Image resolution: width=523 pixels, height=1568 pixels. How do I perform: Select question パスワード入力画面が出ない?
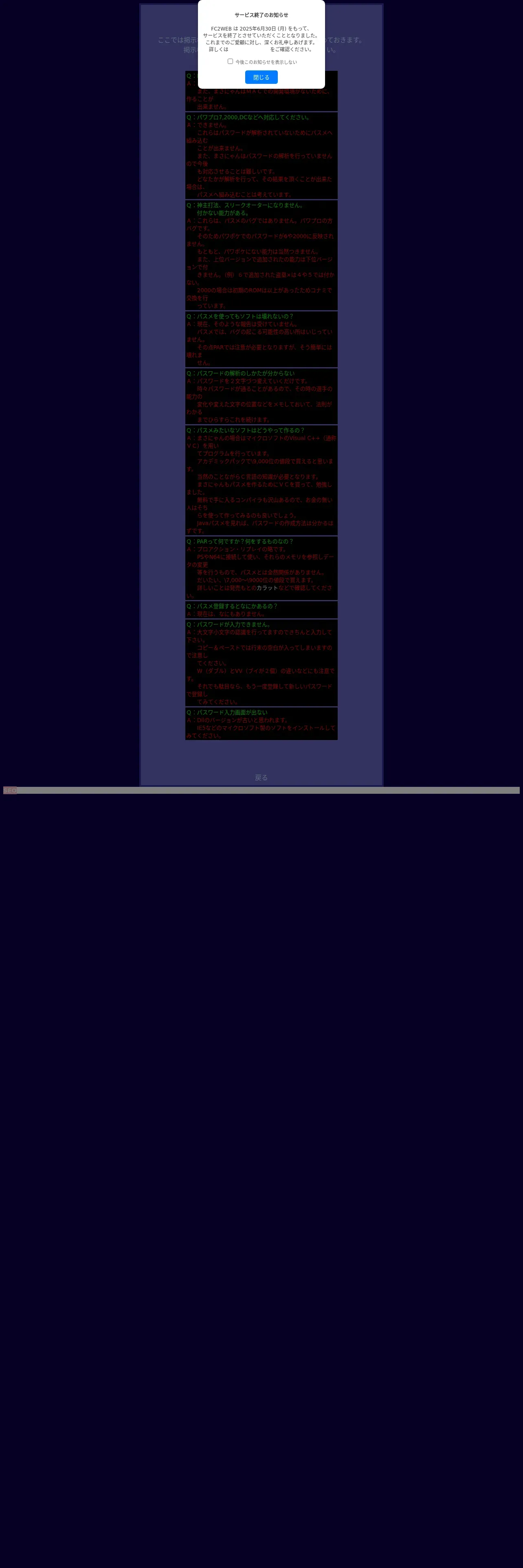pyautogui.click(x=227, y=713)
